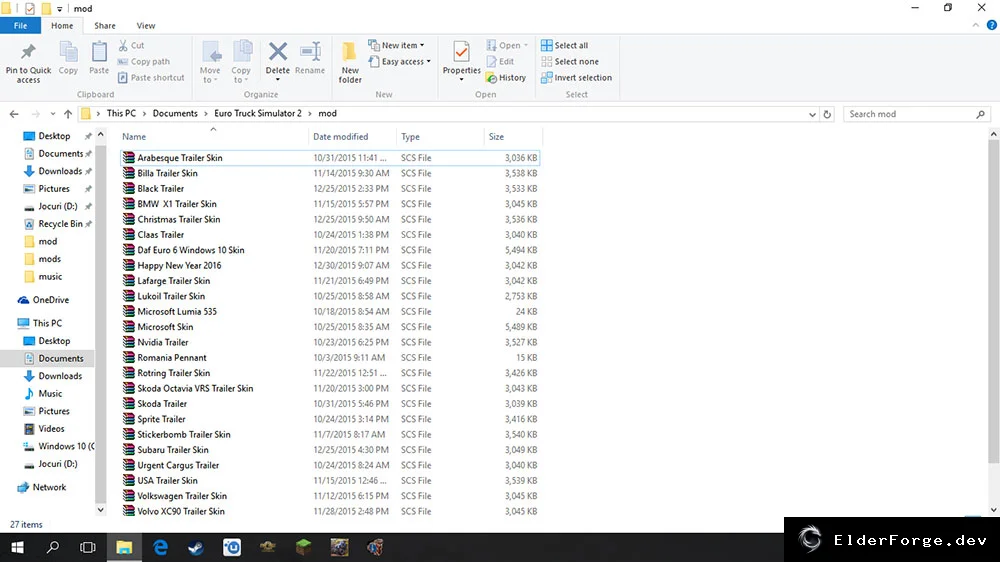Select the 'Daf Euro 6 Windows 10 Skin' file
Viewport: 1000px width, 562px height.
pyautogui.click(x=330, y=250)
